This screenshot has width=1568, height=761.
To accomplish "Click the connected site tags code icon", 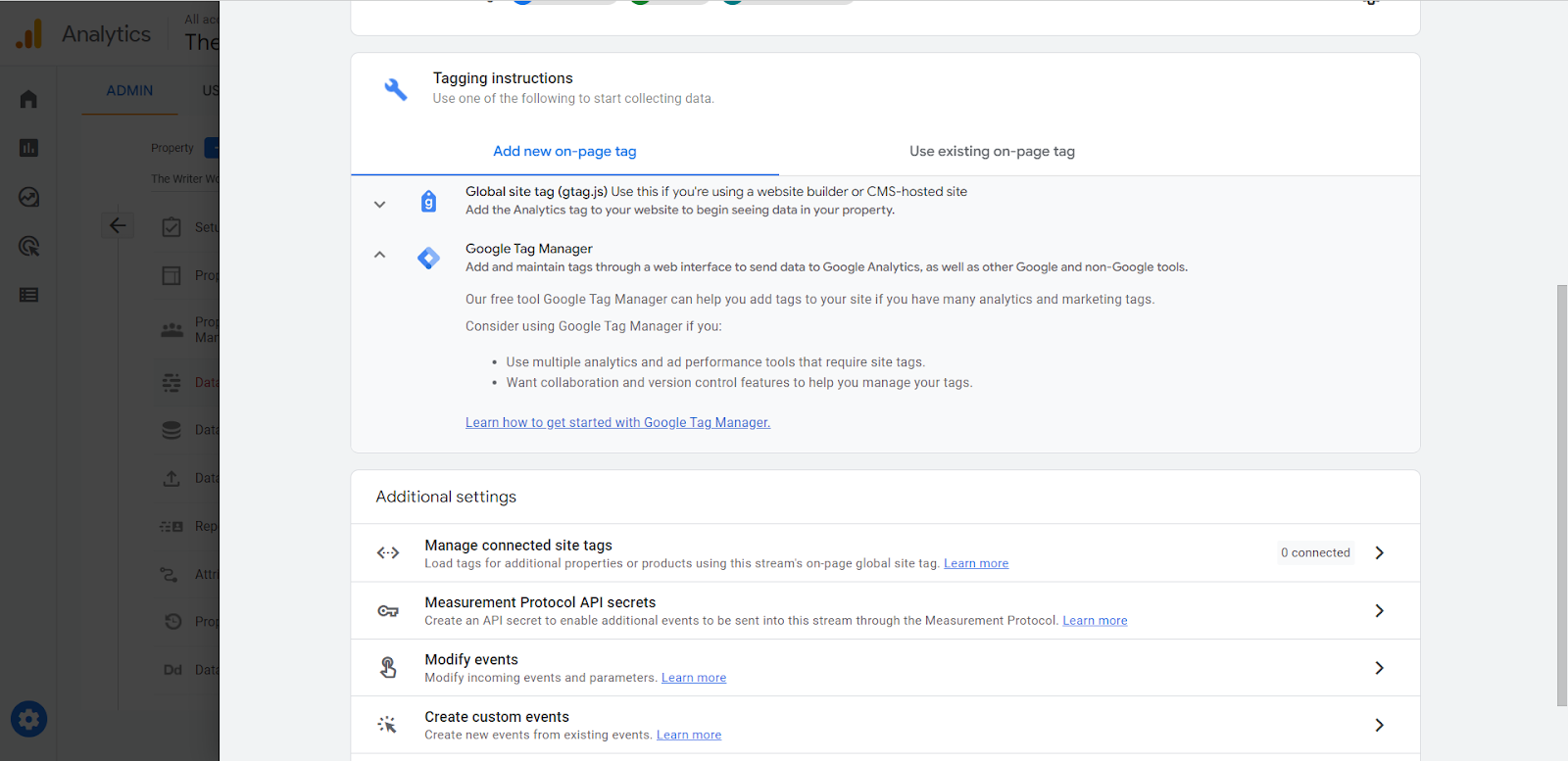I will tap(388, 552).
